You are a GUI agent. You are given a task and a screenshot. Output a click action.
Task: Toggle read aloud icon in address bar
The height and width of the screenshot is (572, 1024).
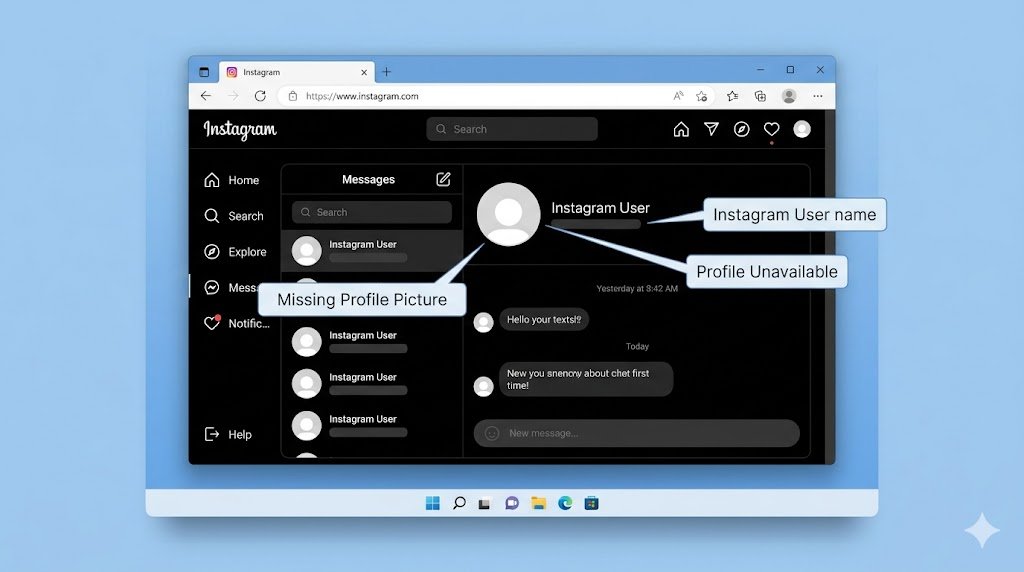678,96
